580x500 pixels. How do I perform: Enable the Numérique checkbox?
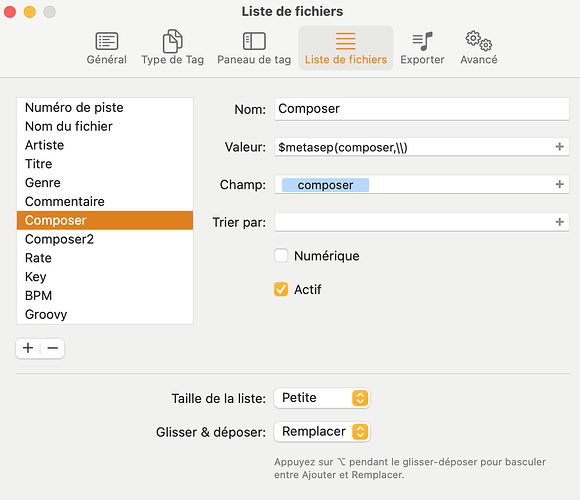click(281, 256)
